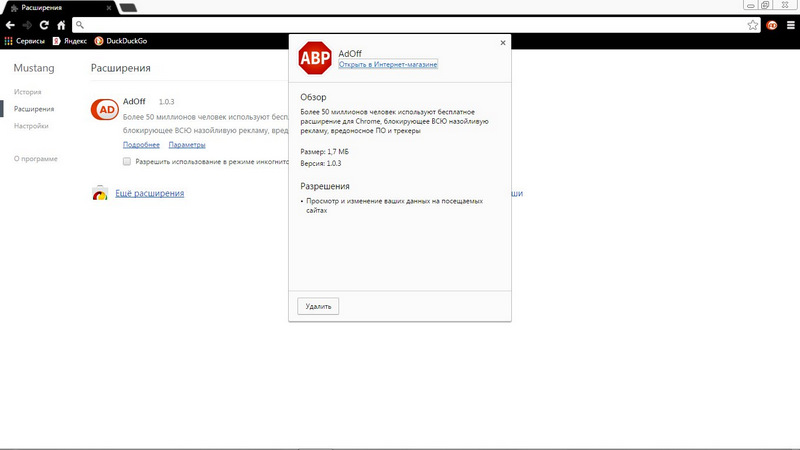Go back using the back arrow
The height and width of the screenshot is (450, 800).
[10, 25]
